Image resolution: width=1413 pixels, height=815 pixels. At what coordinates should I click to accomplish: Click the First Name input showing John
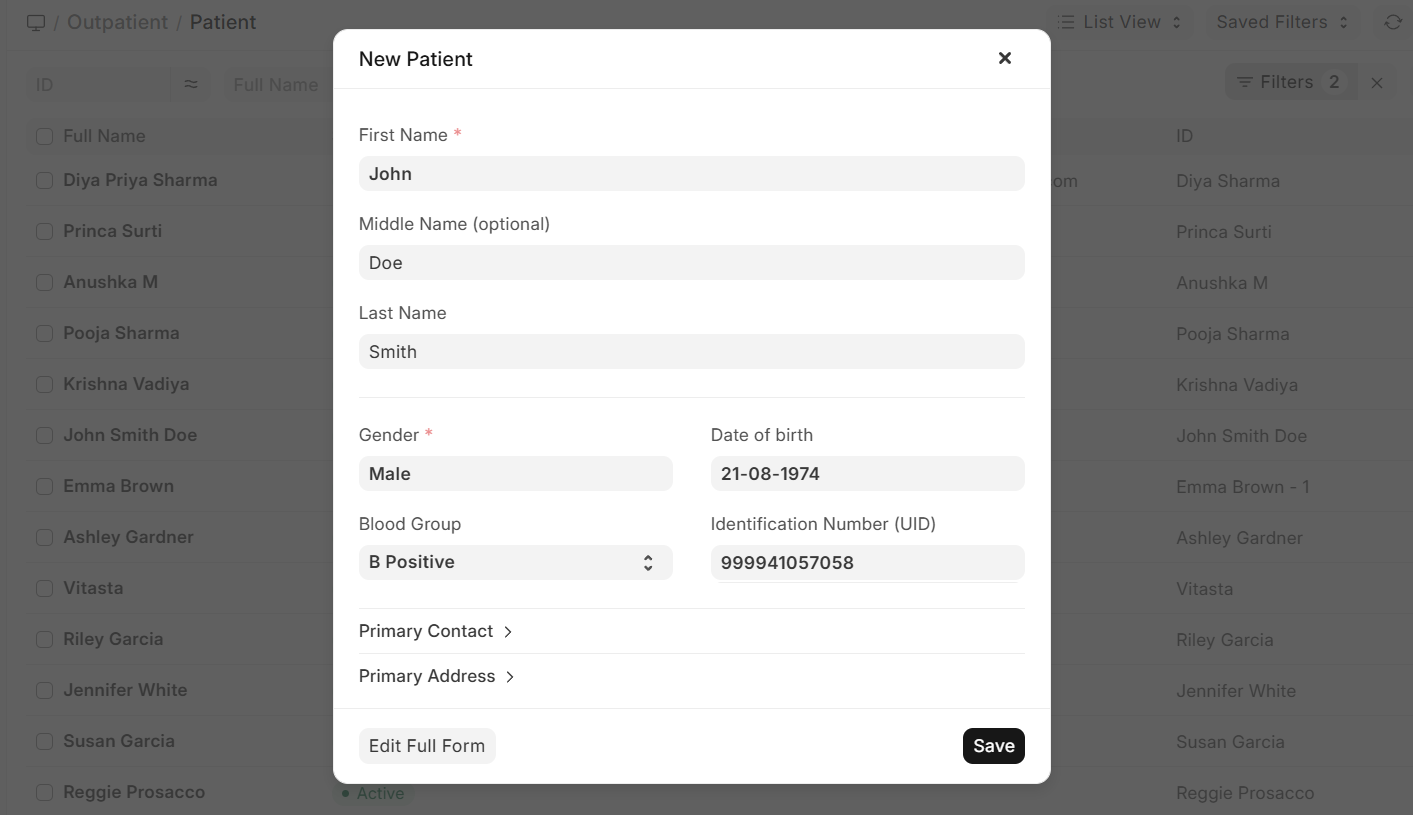691,173
